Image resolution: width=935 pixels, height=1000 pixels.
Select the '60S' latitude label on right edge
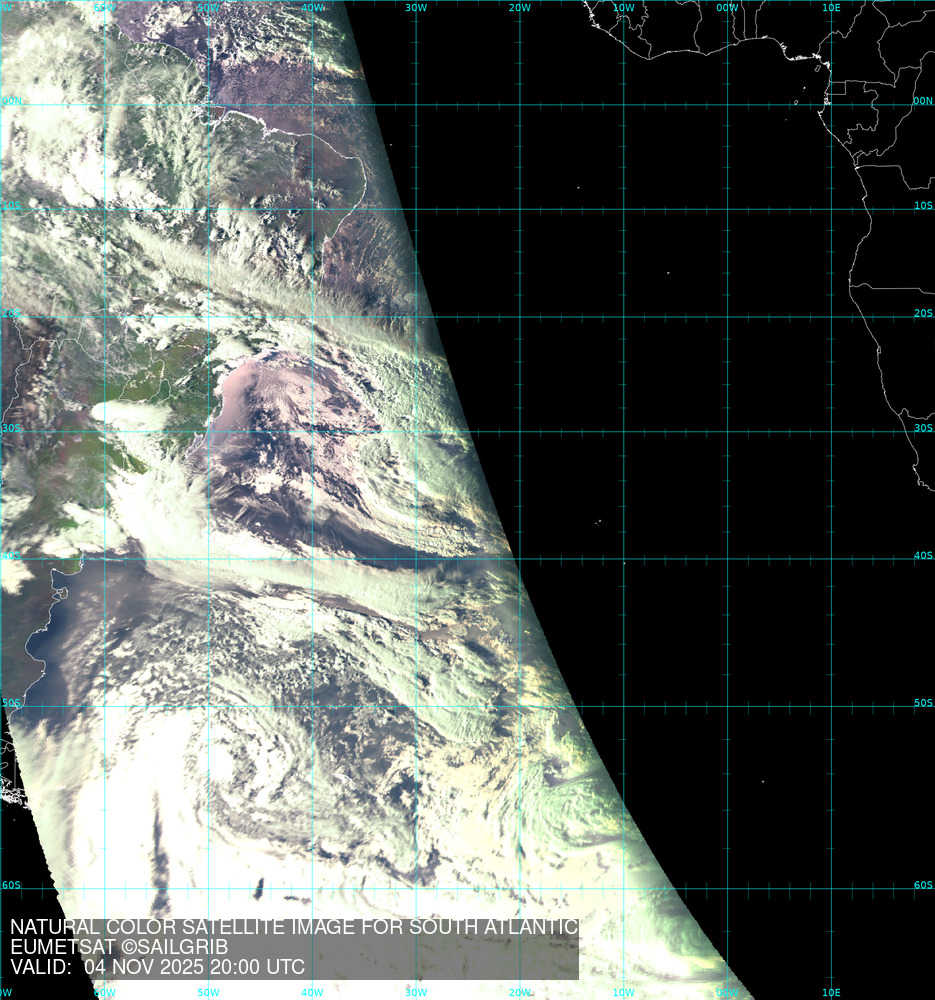pos(922,885)
